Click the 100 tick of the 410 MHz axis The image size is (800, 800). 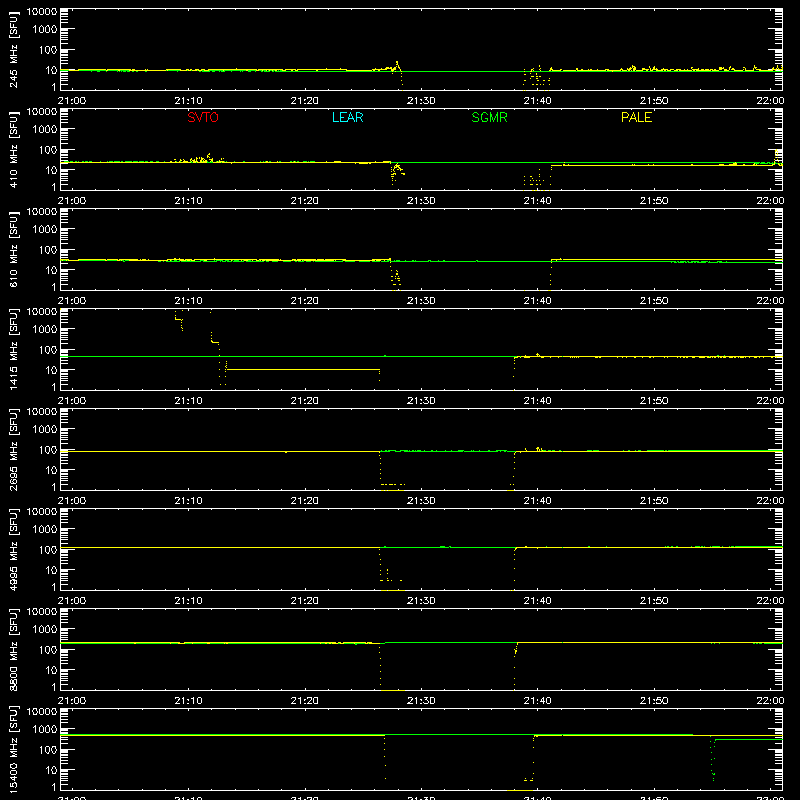pos(48,150)
